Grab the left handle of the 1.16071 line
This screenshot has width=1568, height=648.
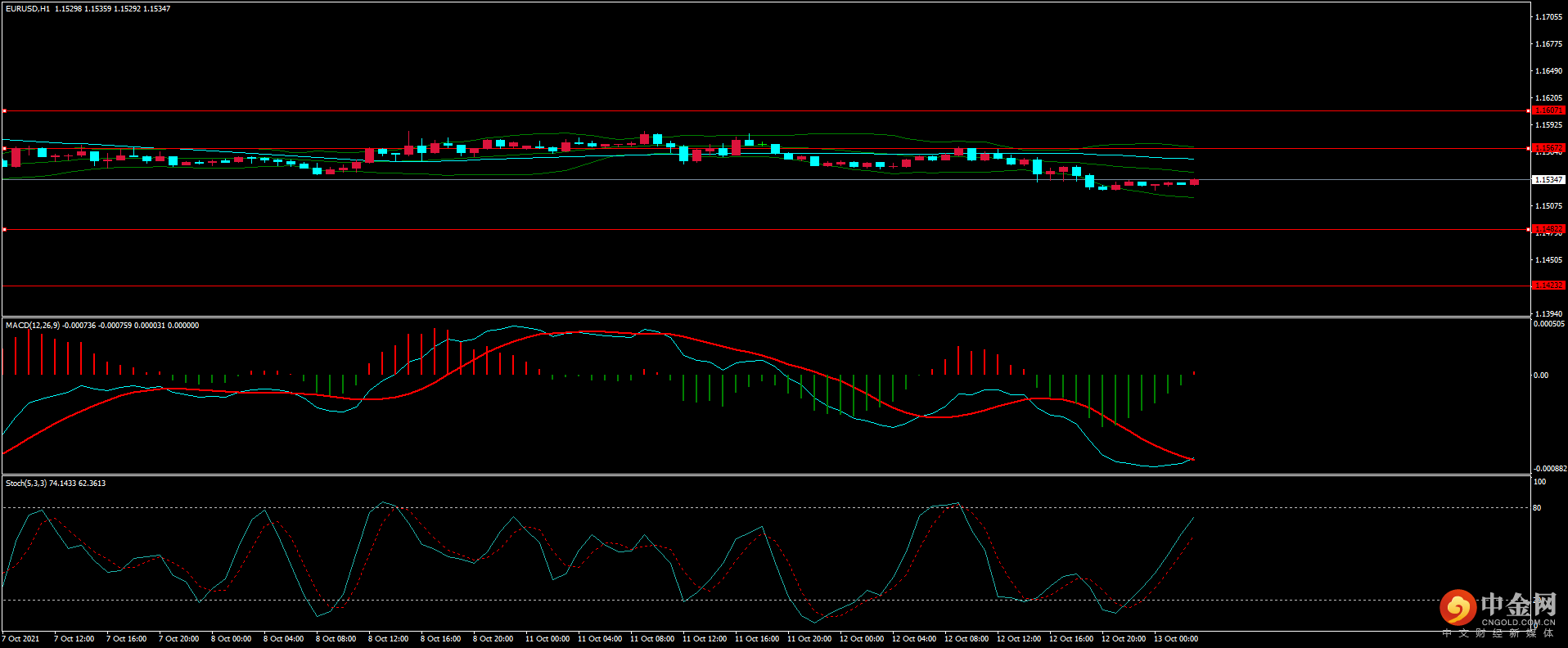point(4,110)
